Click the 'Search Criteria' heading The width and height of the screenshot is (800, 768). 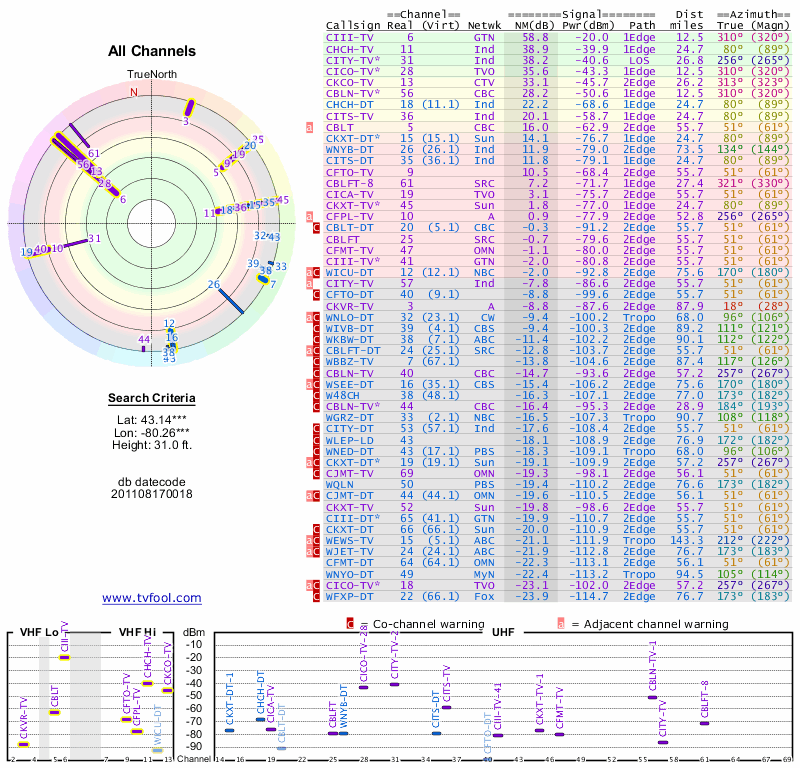tap(152, 398)
